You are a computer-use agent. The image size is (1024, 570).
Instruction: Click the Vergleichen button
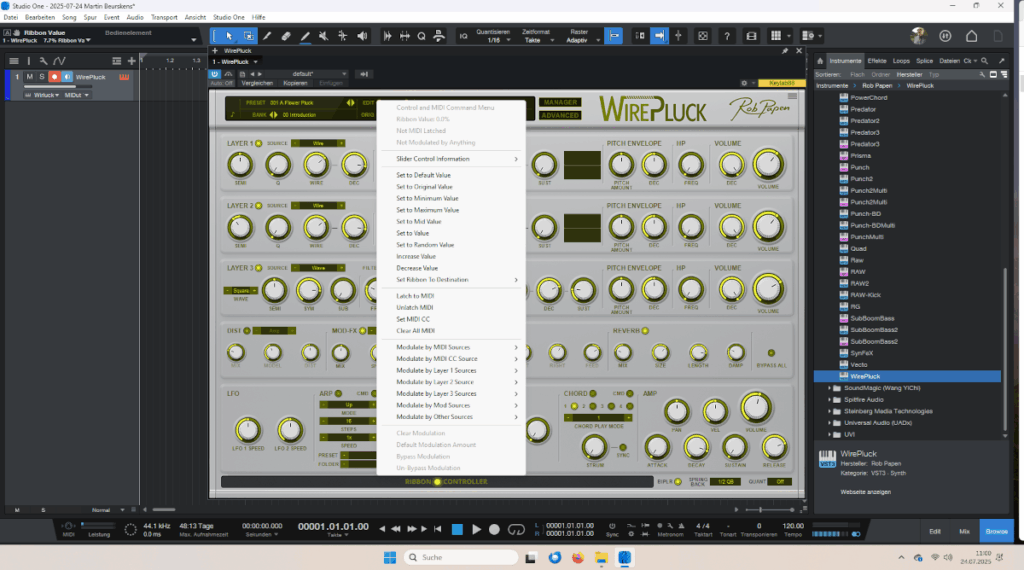click(257, 83)
